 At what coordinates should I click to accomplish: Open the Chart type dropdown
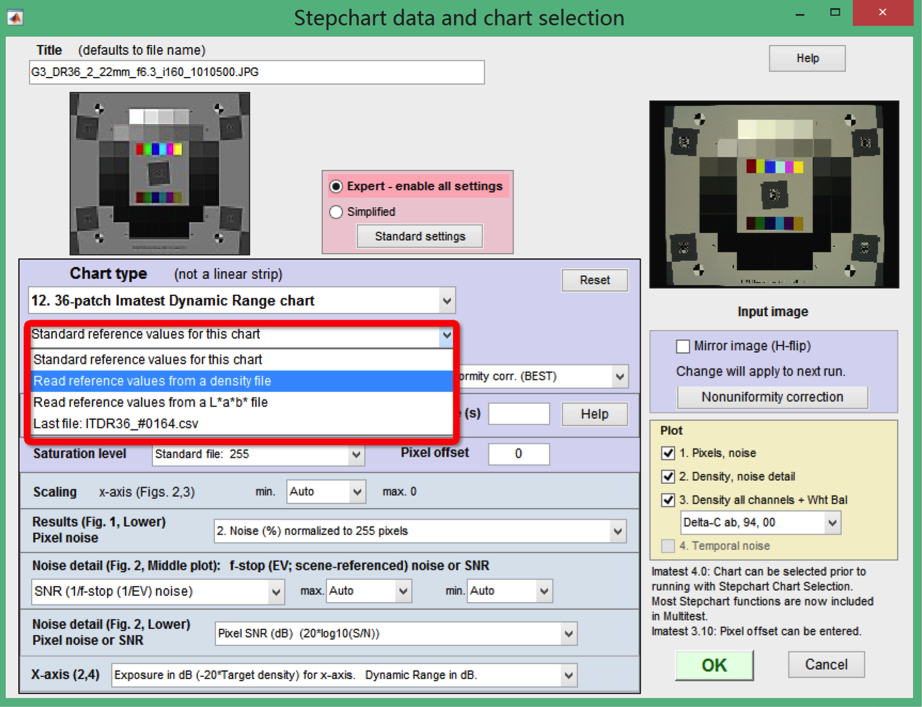click(446, 300)
